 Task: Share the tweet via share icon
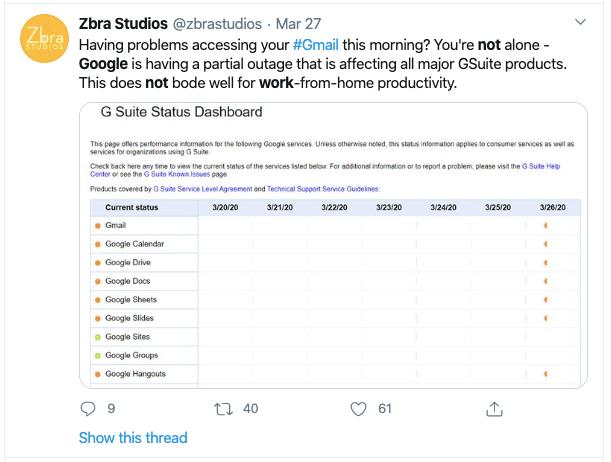493,408
